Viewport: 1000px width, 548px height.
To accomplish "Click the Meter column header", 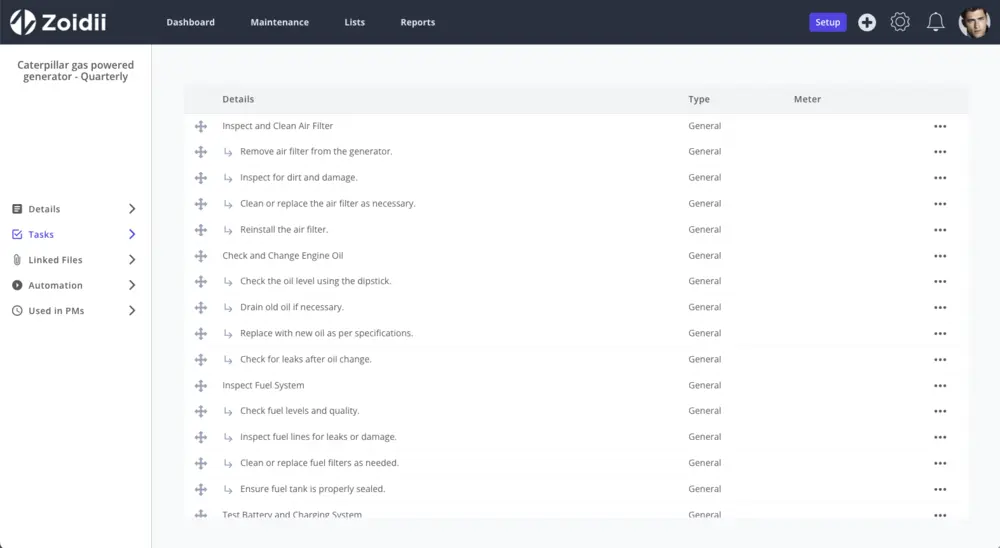I will 807,99.
